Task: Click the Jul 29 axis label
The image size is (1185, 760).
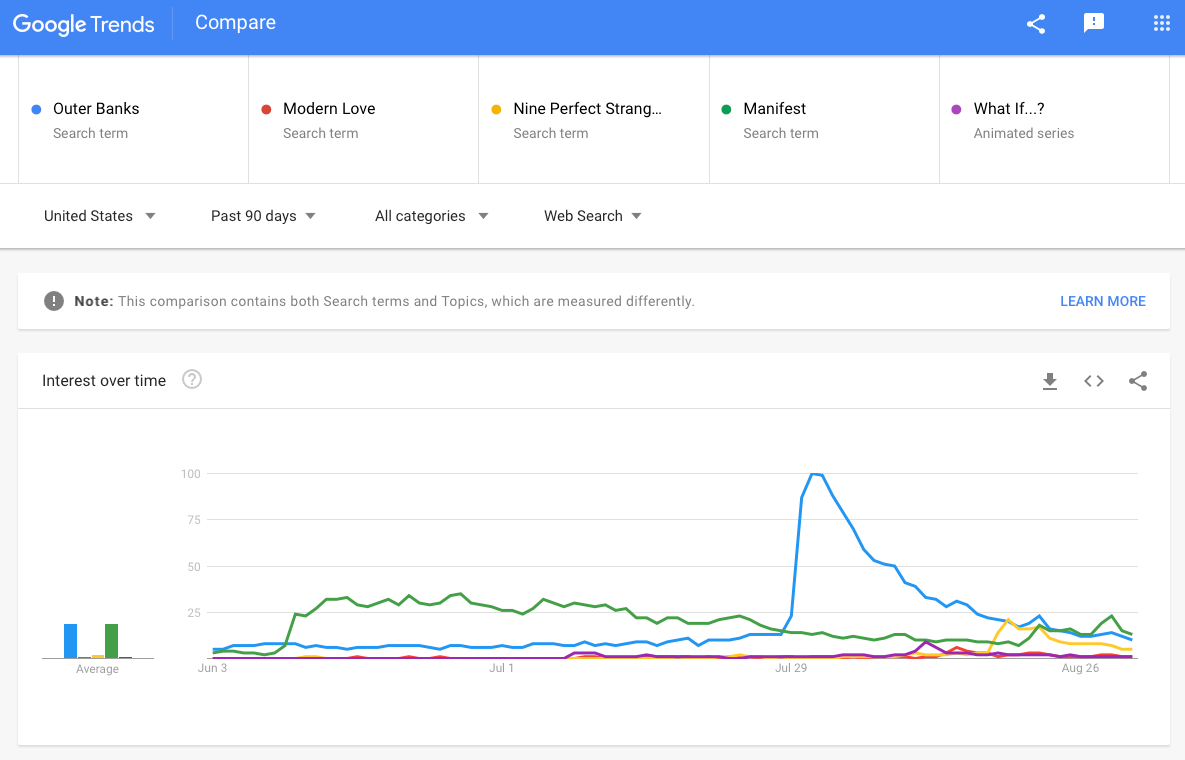Action: point(791,668)
